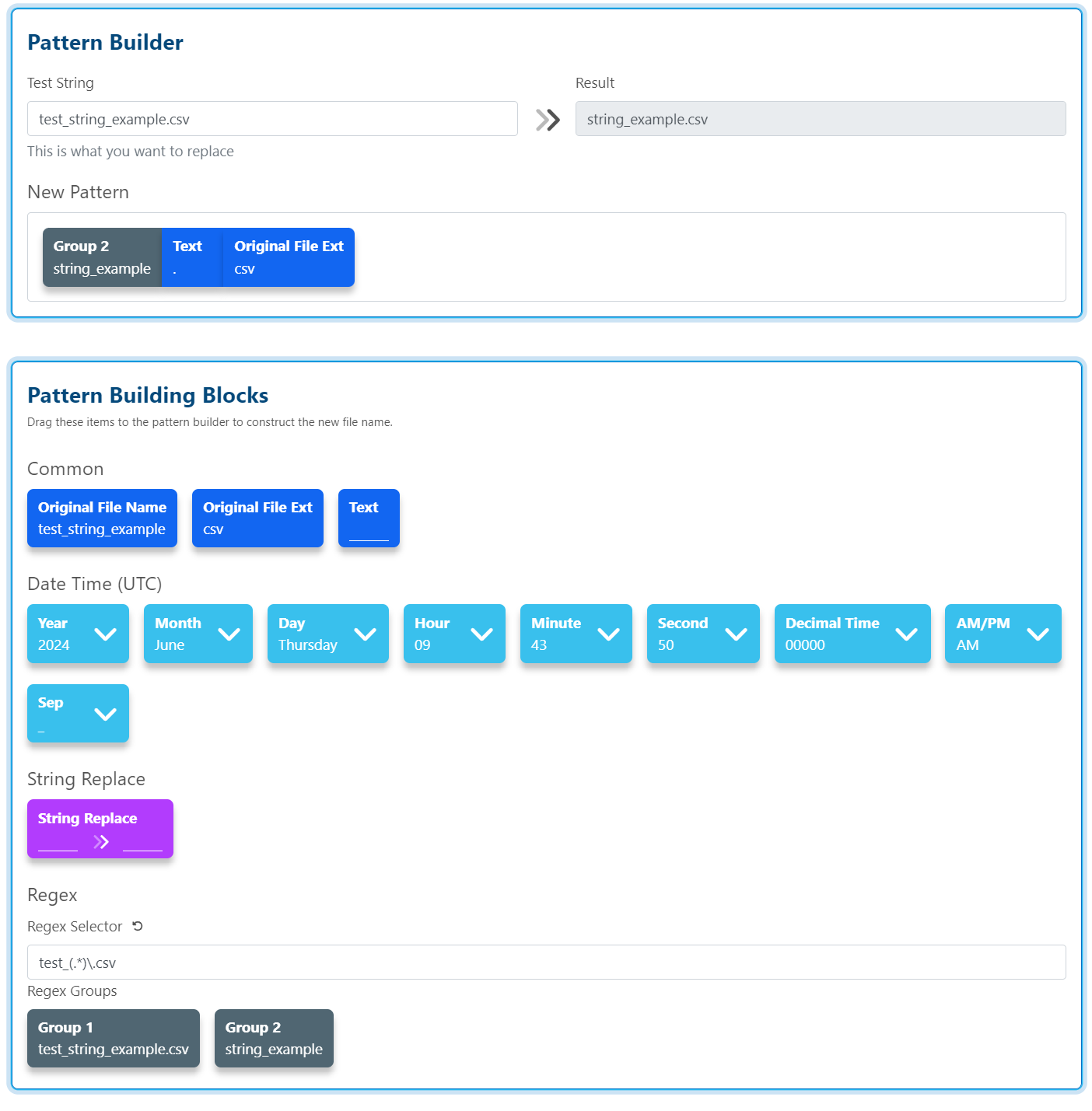Click the Text block in Common section
The image size is (1092, 1111).
[x=369, y=519]
